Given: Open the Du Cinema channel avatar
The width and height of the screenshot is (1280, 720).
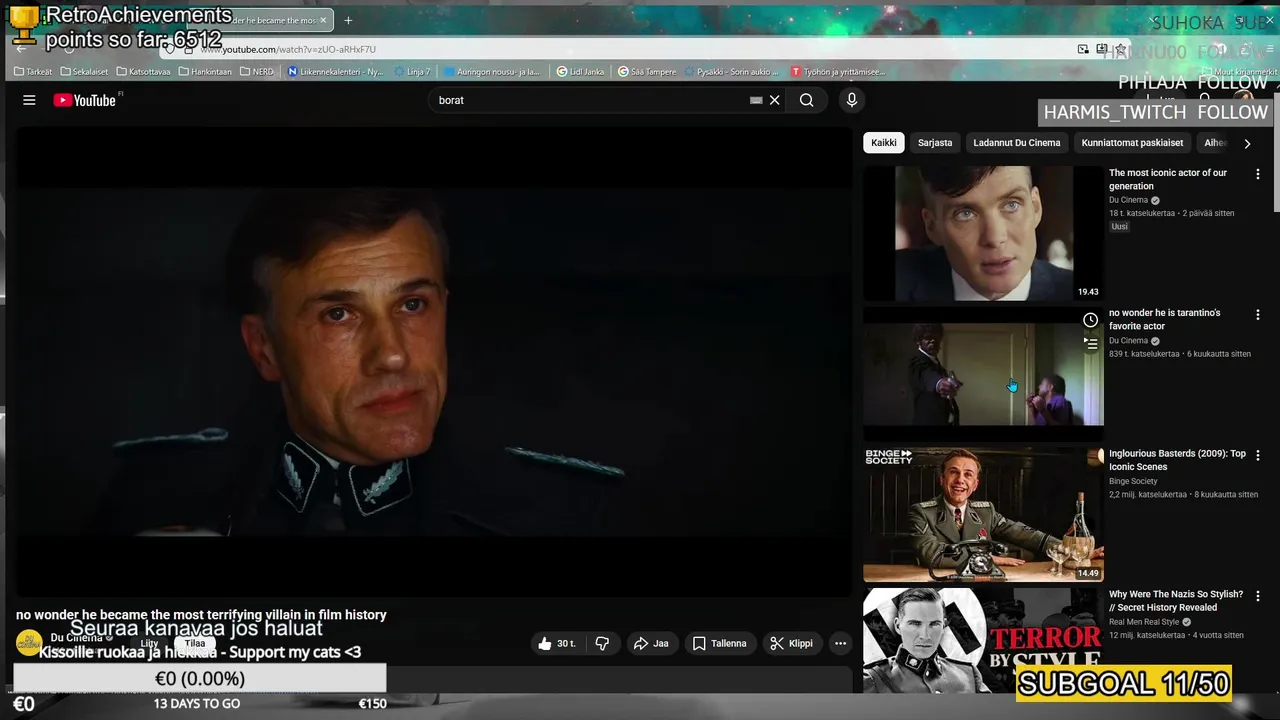Looking at the screenshot, I should coord(28,643).
